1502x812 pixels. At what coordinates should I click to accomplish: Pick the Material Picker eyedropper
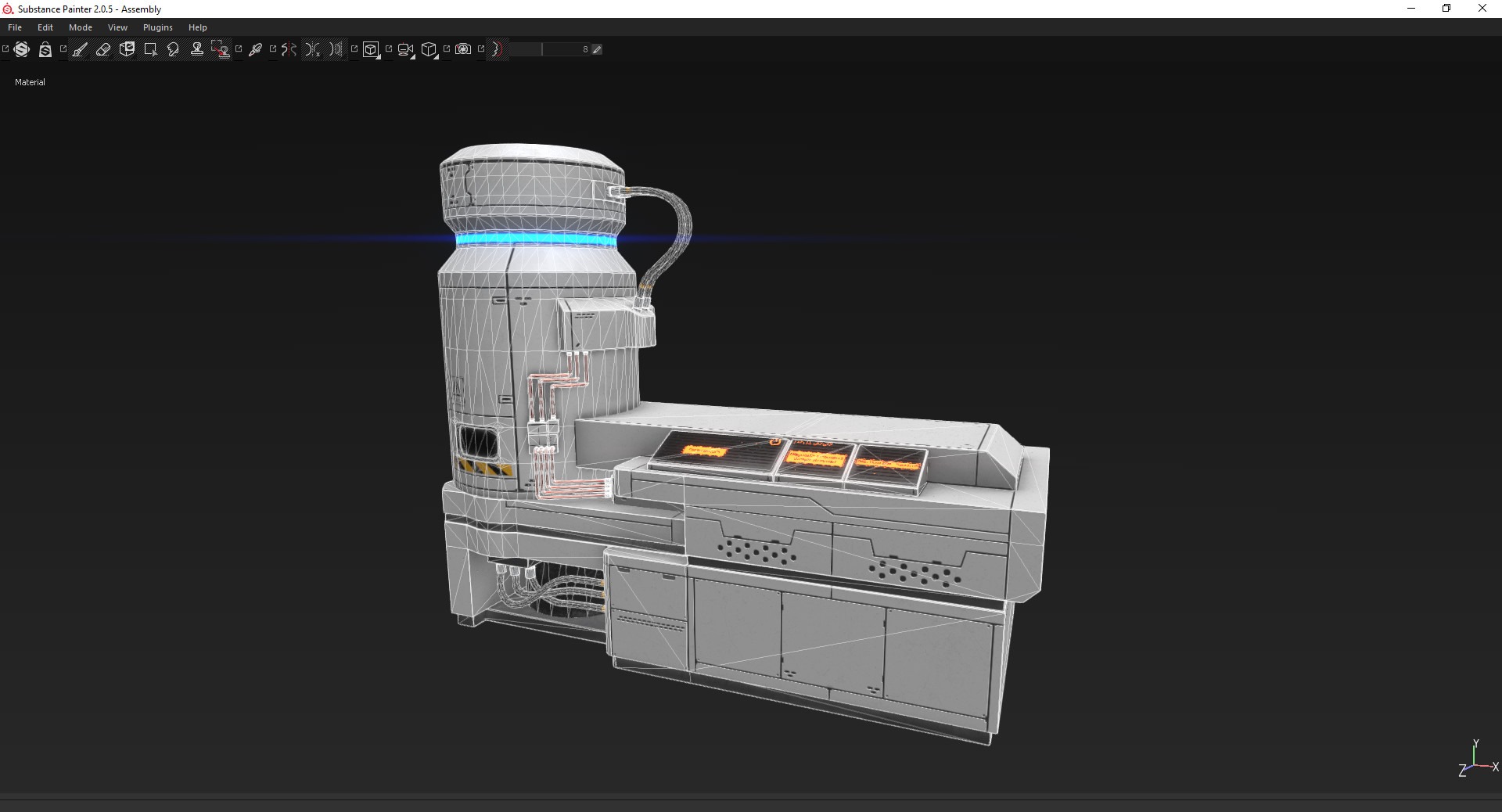point(255,49)
